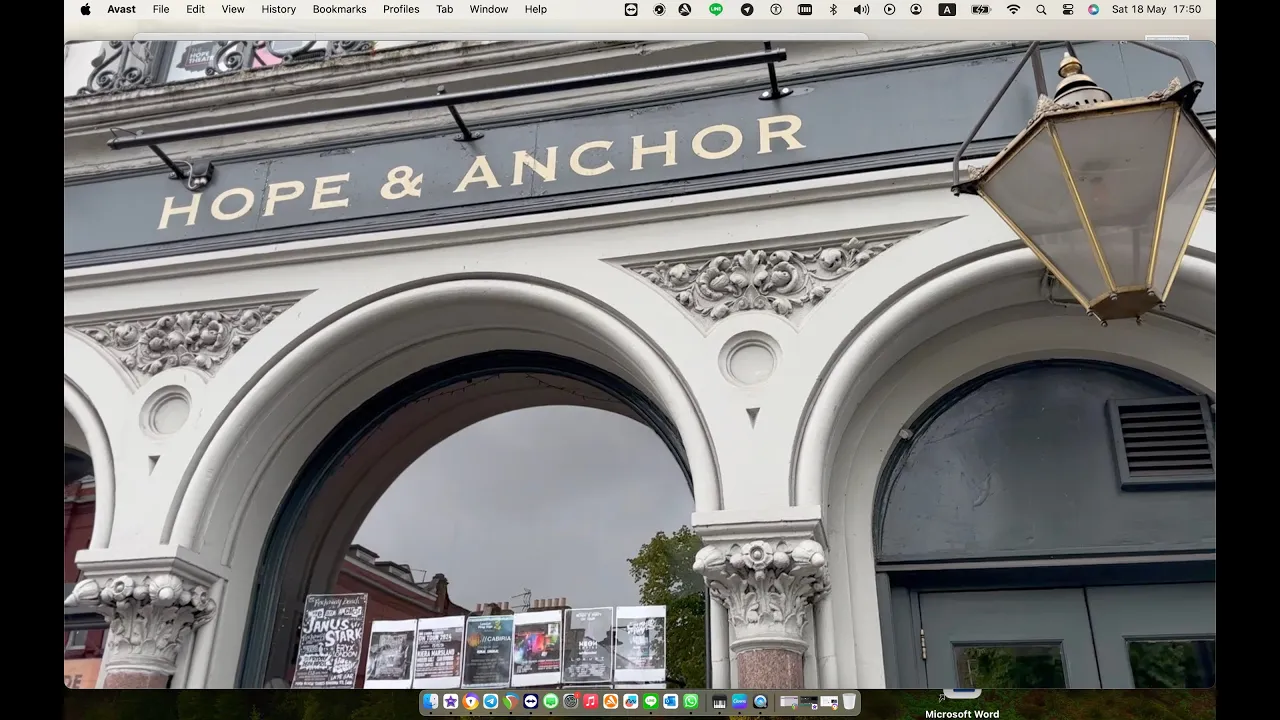Click the date and time 'Sat 18 May 17:50'
Image resolution: width=1280 pixels, height=720 pixels.
tap(1157, 9)
